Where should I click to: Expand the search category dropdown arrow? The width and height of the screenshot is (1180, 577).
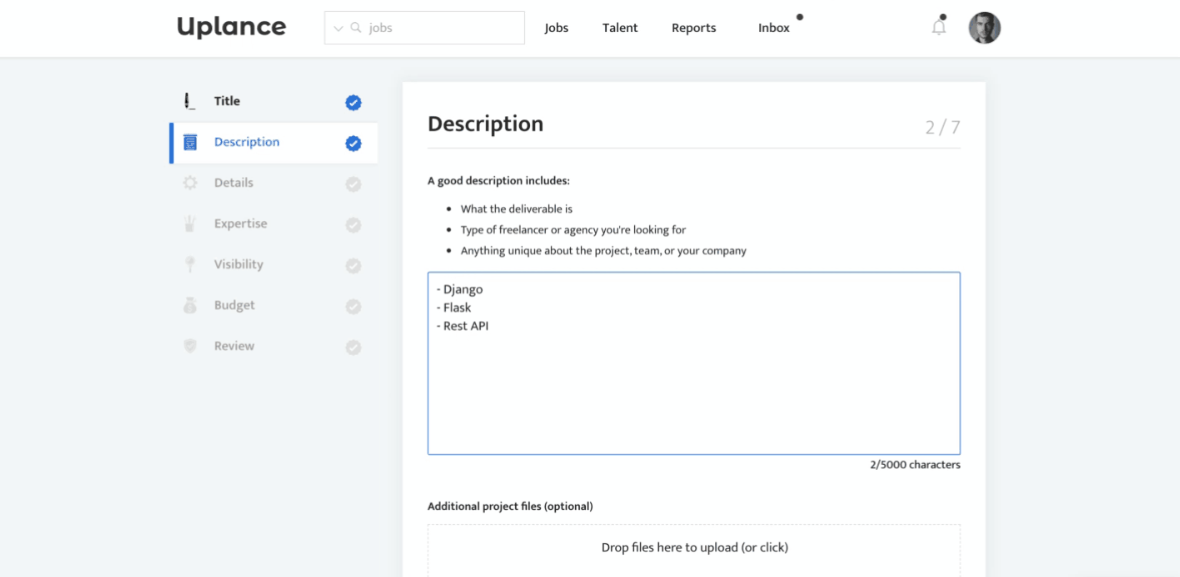[x=338, y=28]
